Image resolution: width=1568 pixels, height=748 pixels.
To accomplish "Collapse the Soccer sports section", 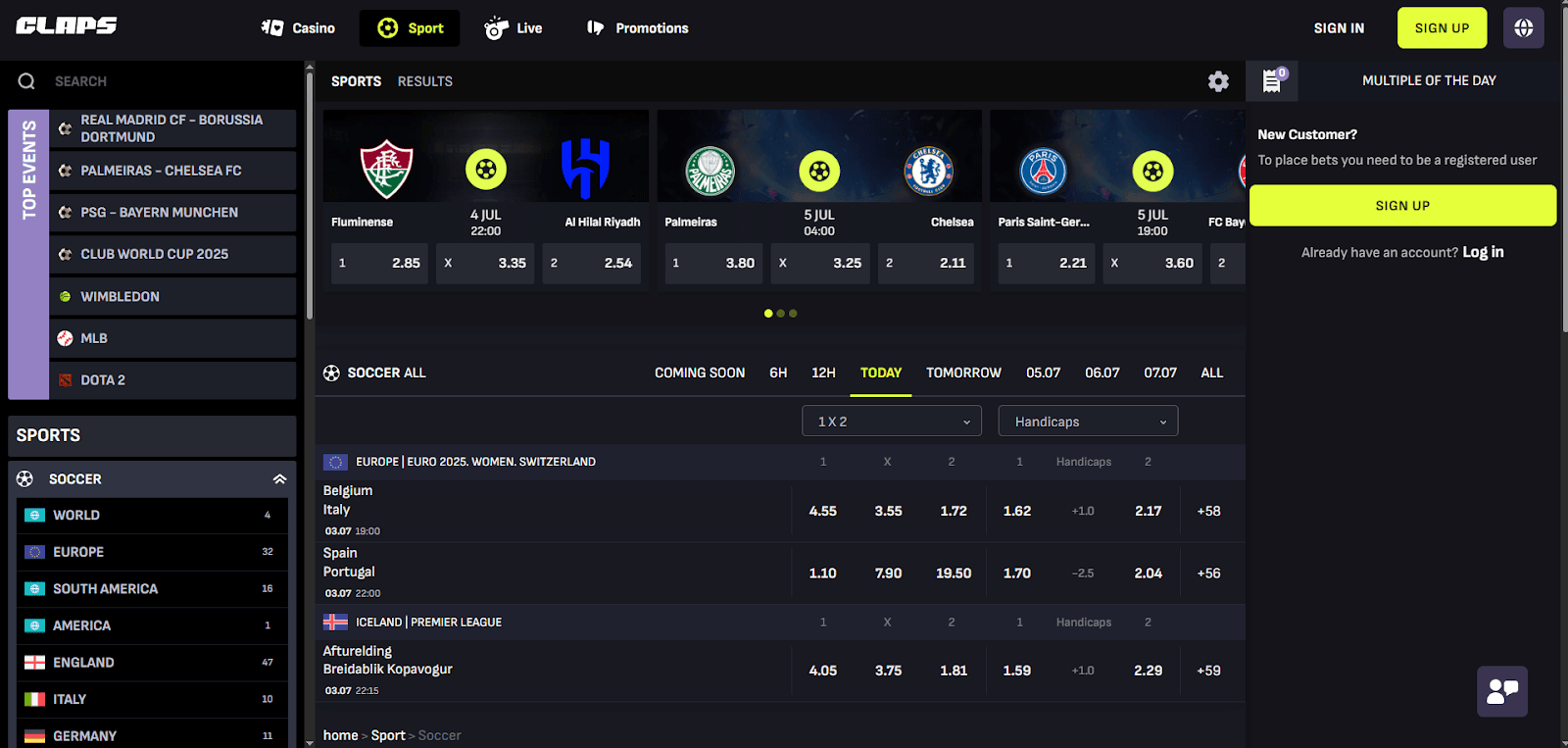I will (279, 479).
